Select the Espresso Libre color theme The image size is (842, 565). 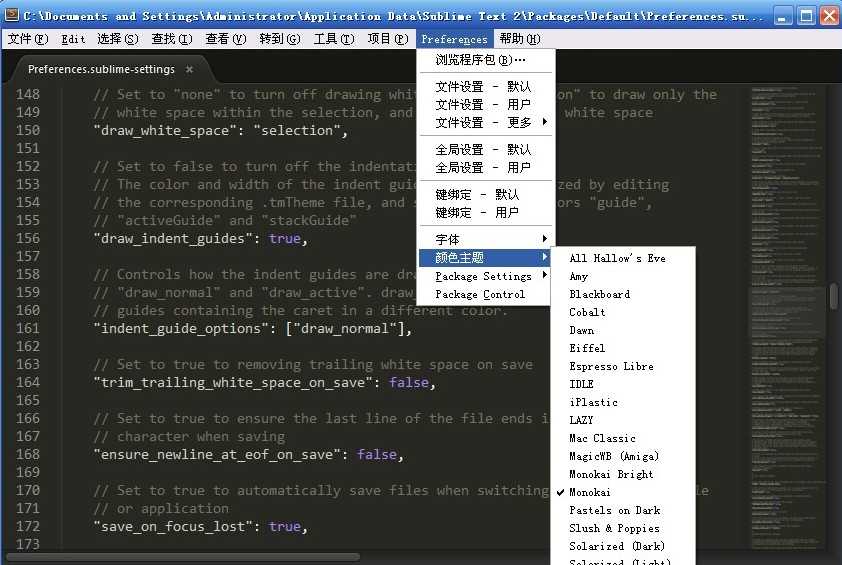(623, 366)
